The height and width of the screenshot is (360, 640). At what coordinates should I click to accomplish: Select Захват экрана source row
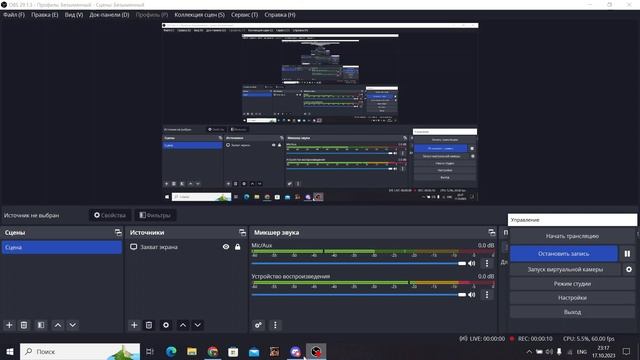187,247
